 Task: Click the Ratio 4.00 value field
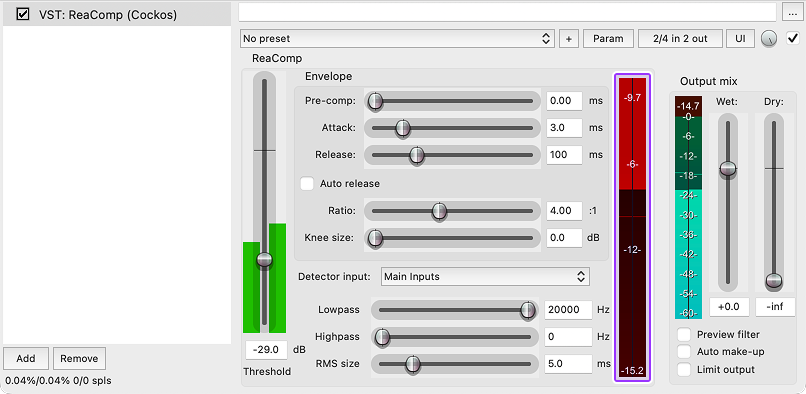(x=564, y=211)
